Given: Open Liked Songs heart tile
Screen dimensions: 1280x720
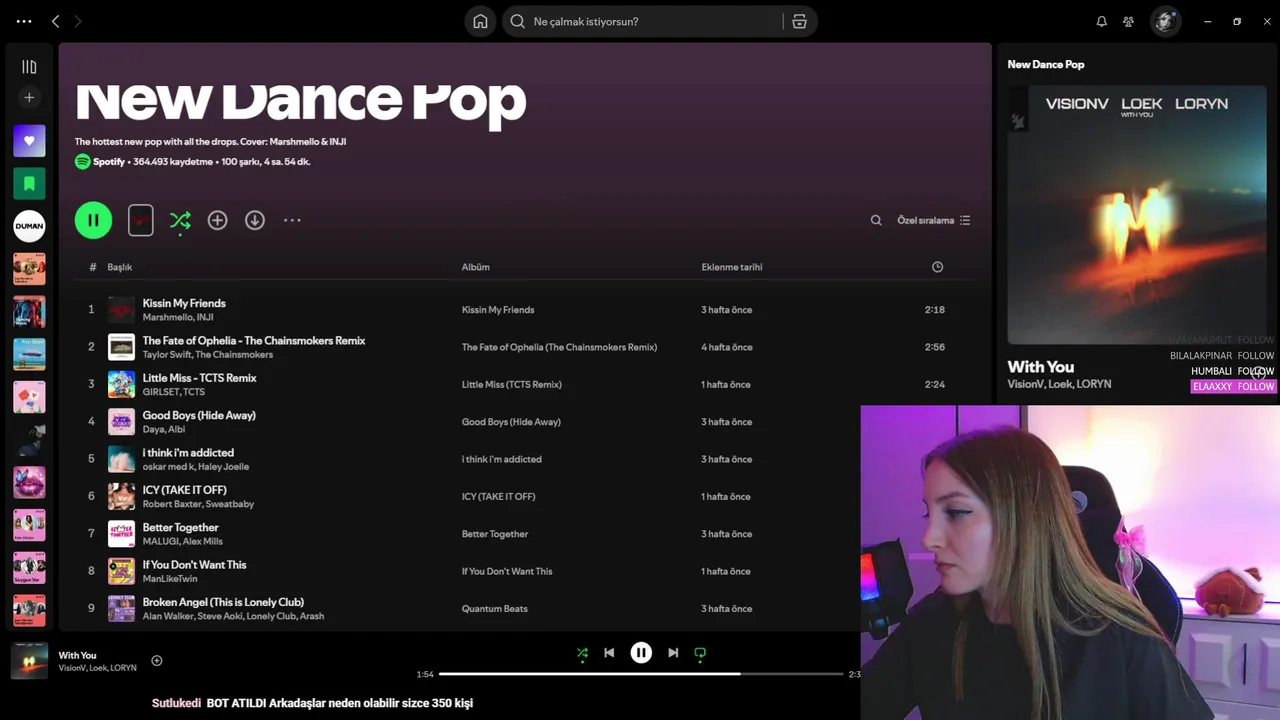Looking at the screenshot, I should pos(29,141).
